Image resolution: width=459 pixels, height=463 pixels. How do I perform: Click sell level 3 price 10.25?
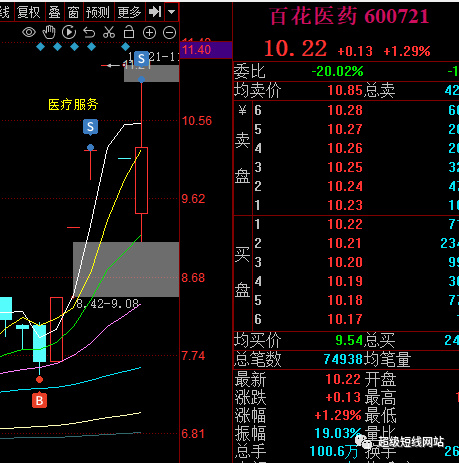point(345,167)
